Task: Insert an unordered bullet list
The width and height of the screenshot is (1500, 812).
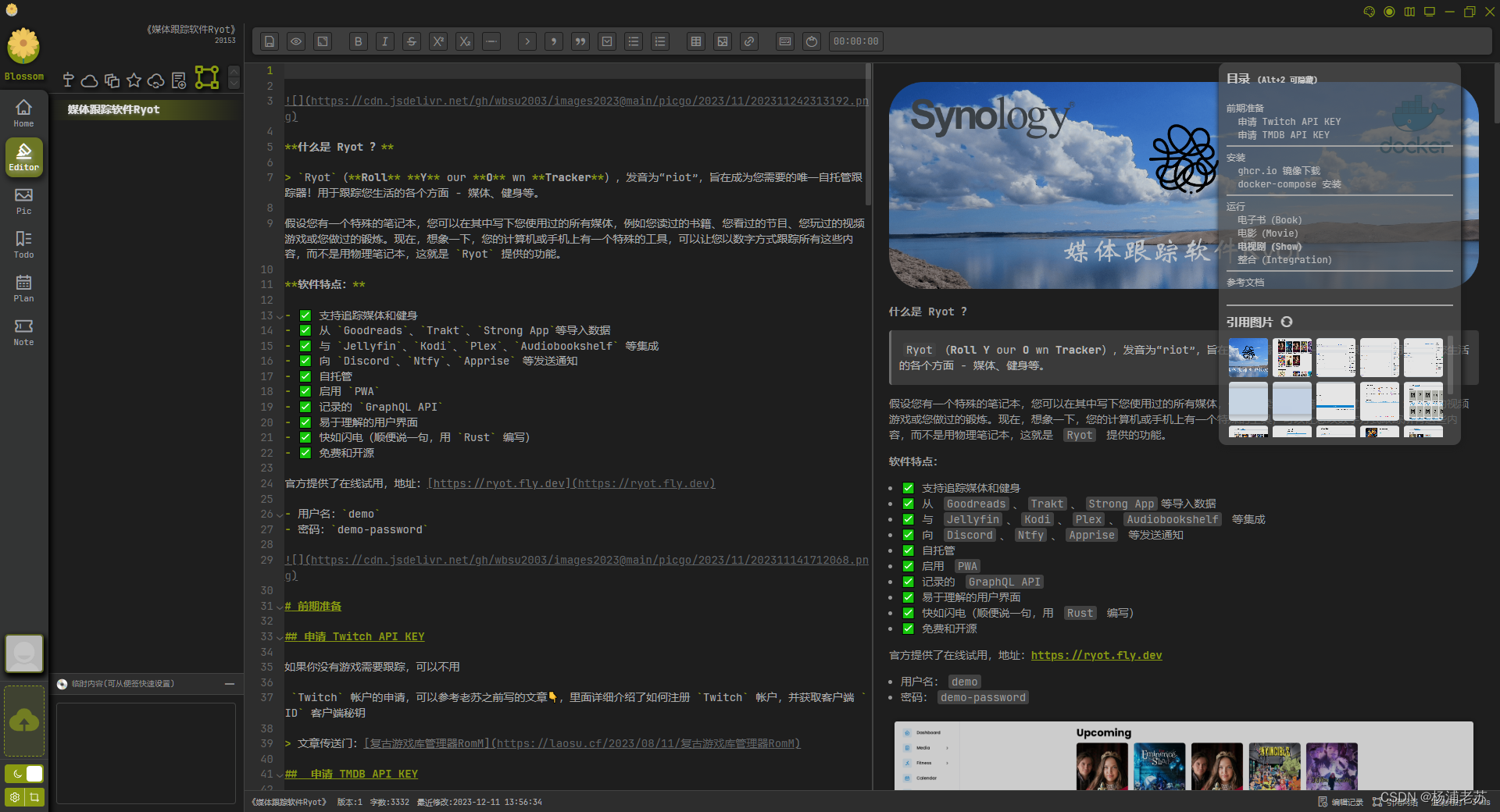Action: (634, 41)
